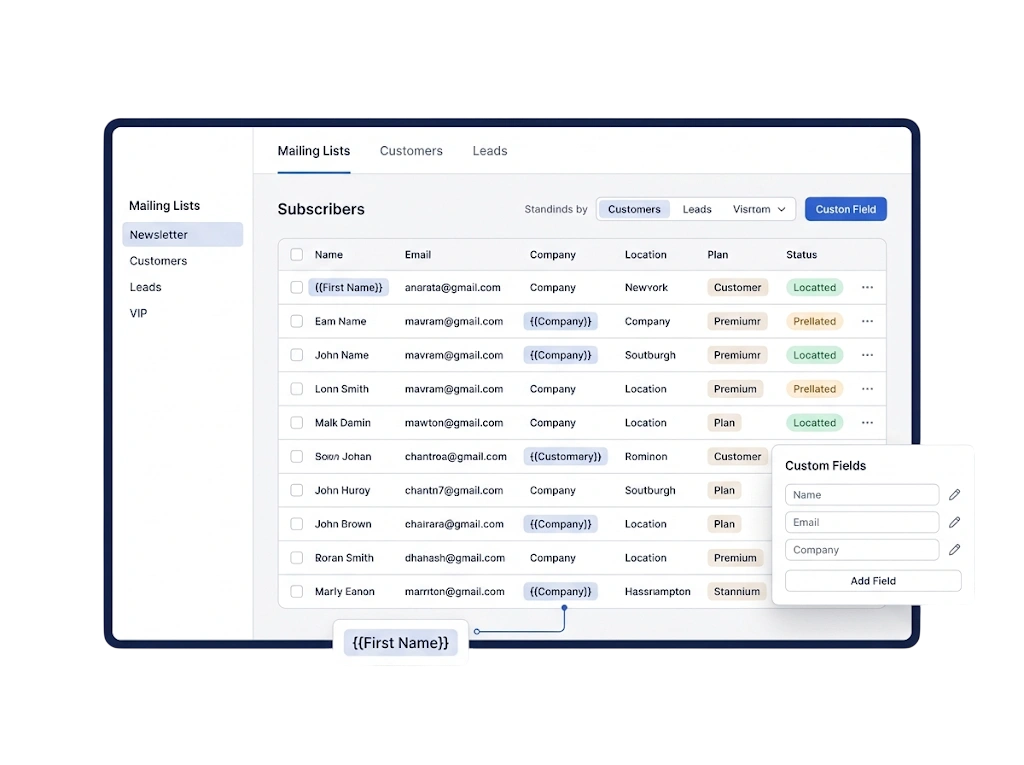Check the box for Lonn Smith
The image size is (1024, 765).
point(296,389)
